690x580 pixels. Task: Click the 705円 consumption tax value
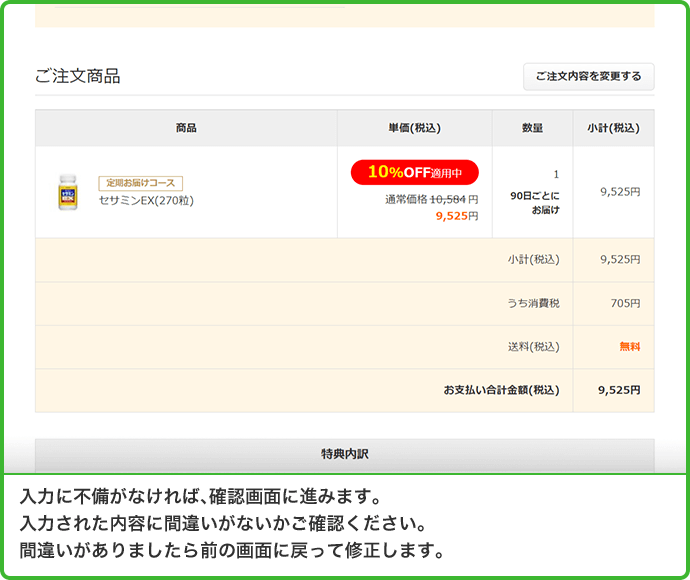tap(625, 303)
